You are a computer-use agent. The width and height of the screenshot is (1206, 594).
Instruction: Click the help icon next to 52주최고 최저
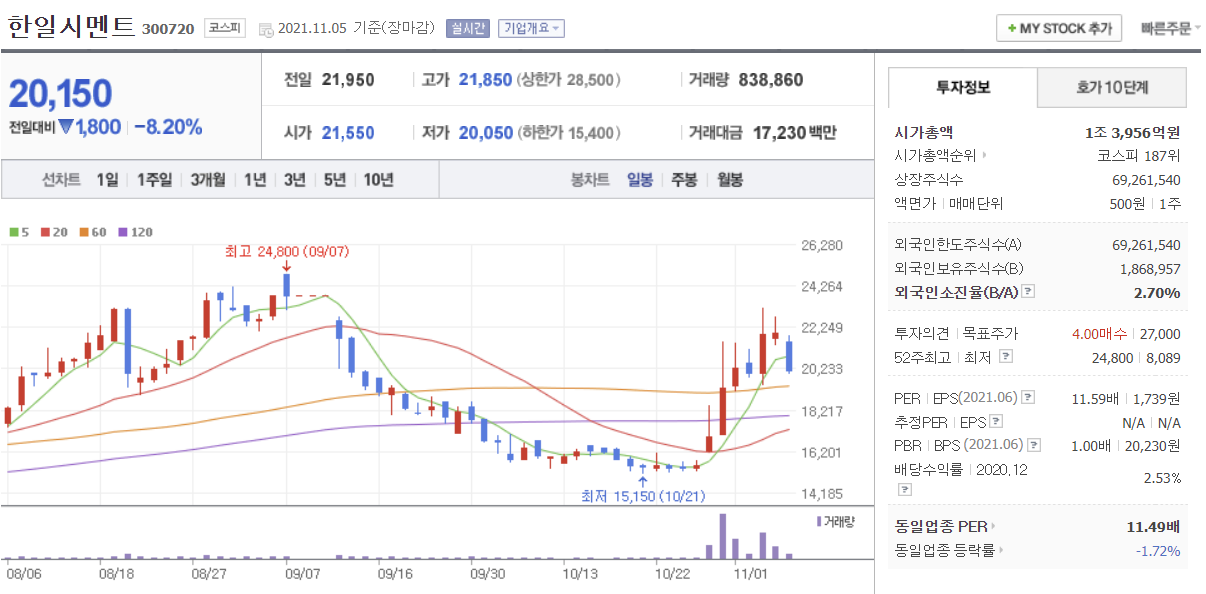[x=1006, y=356]
